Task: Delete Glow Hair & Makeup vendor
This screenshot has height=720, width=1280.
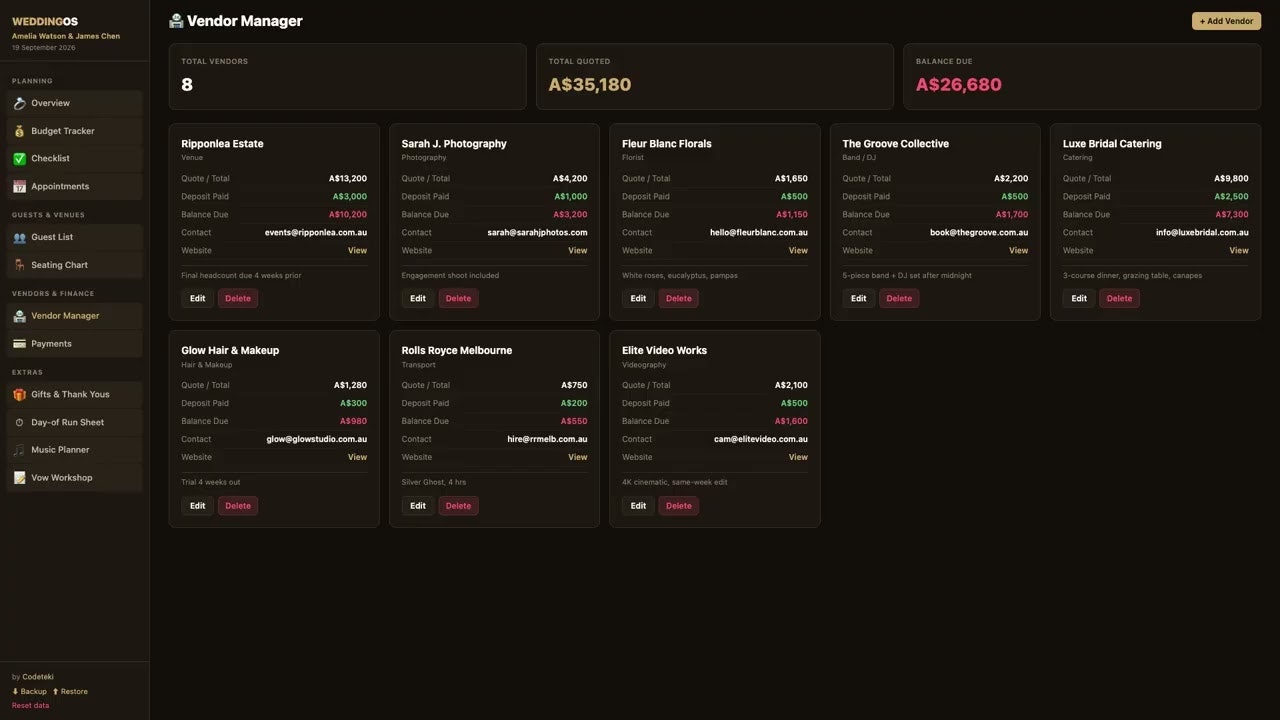Action: (x=238, y=506)
